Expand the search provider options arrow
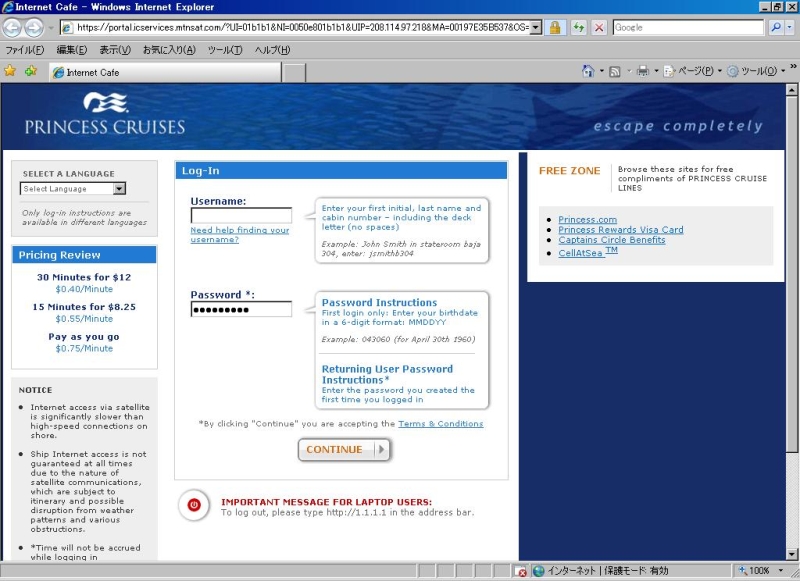 (790, 28)
